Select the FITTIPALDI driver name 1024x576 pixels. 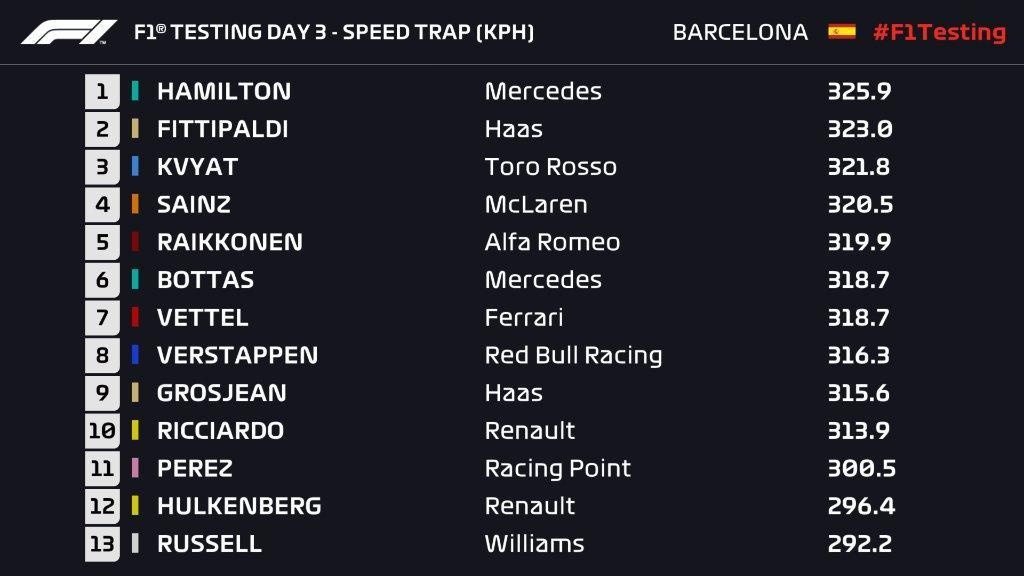(x=222, y=129)
